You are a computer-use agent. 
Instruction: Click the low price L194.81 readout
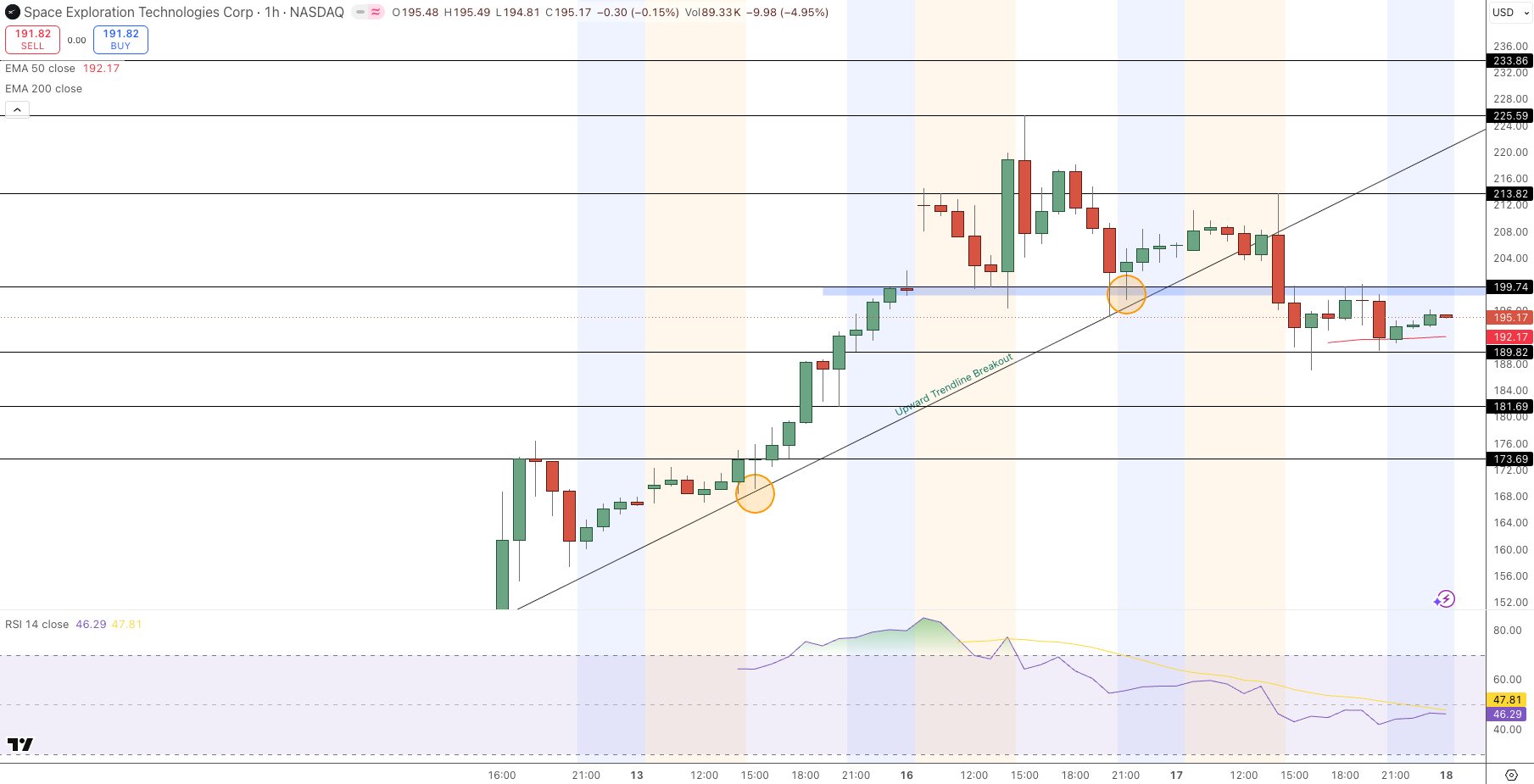tap(517, 13)
